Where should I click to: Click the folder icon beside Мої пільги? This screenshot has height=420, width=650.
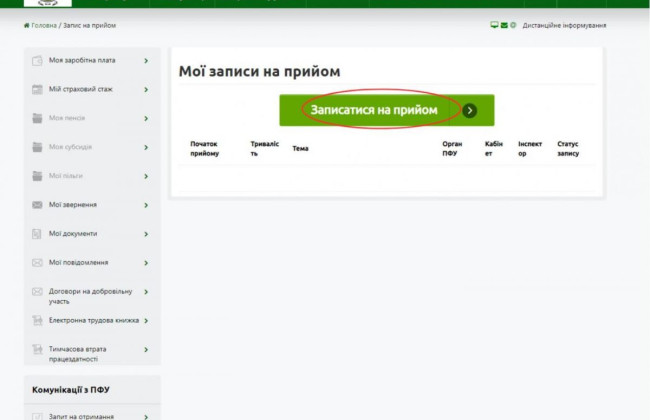pyautogui.click(x=37, y=176)
